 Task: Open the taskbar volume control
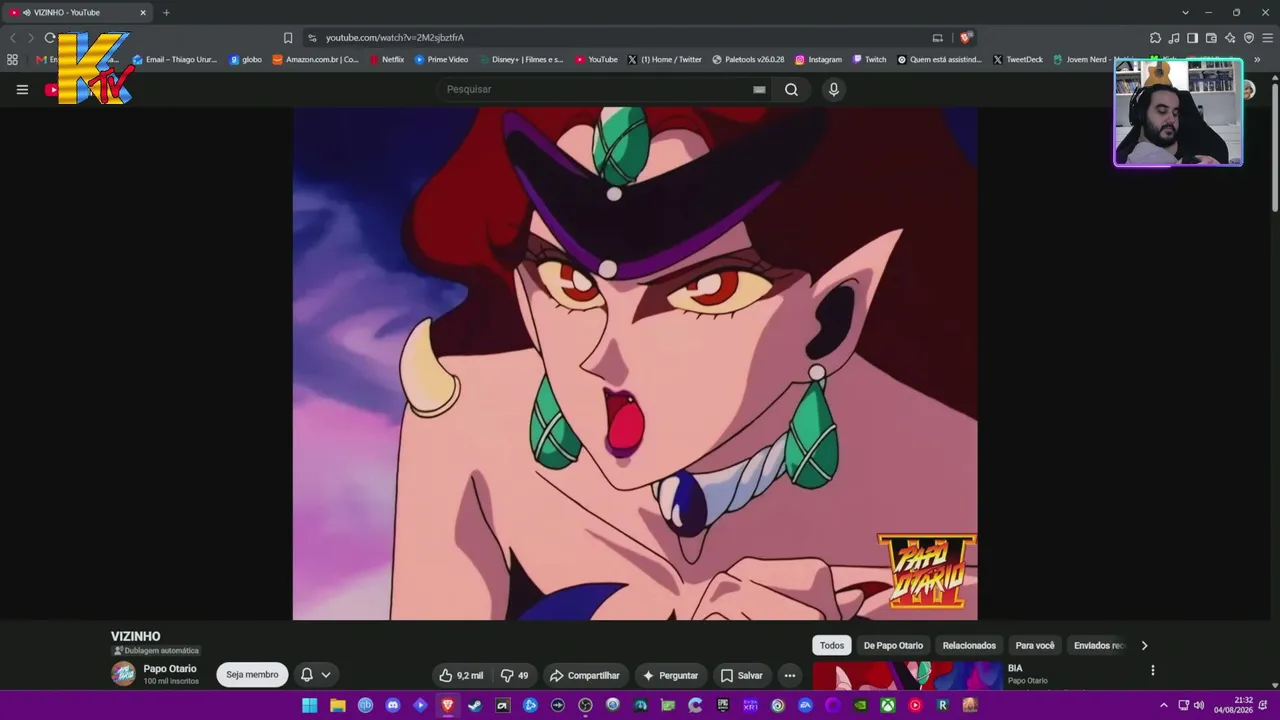[x=1198, y=705]
